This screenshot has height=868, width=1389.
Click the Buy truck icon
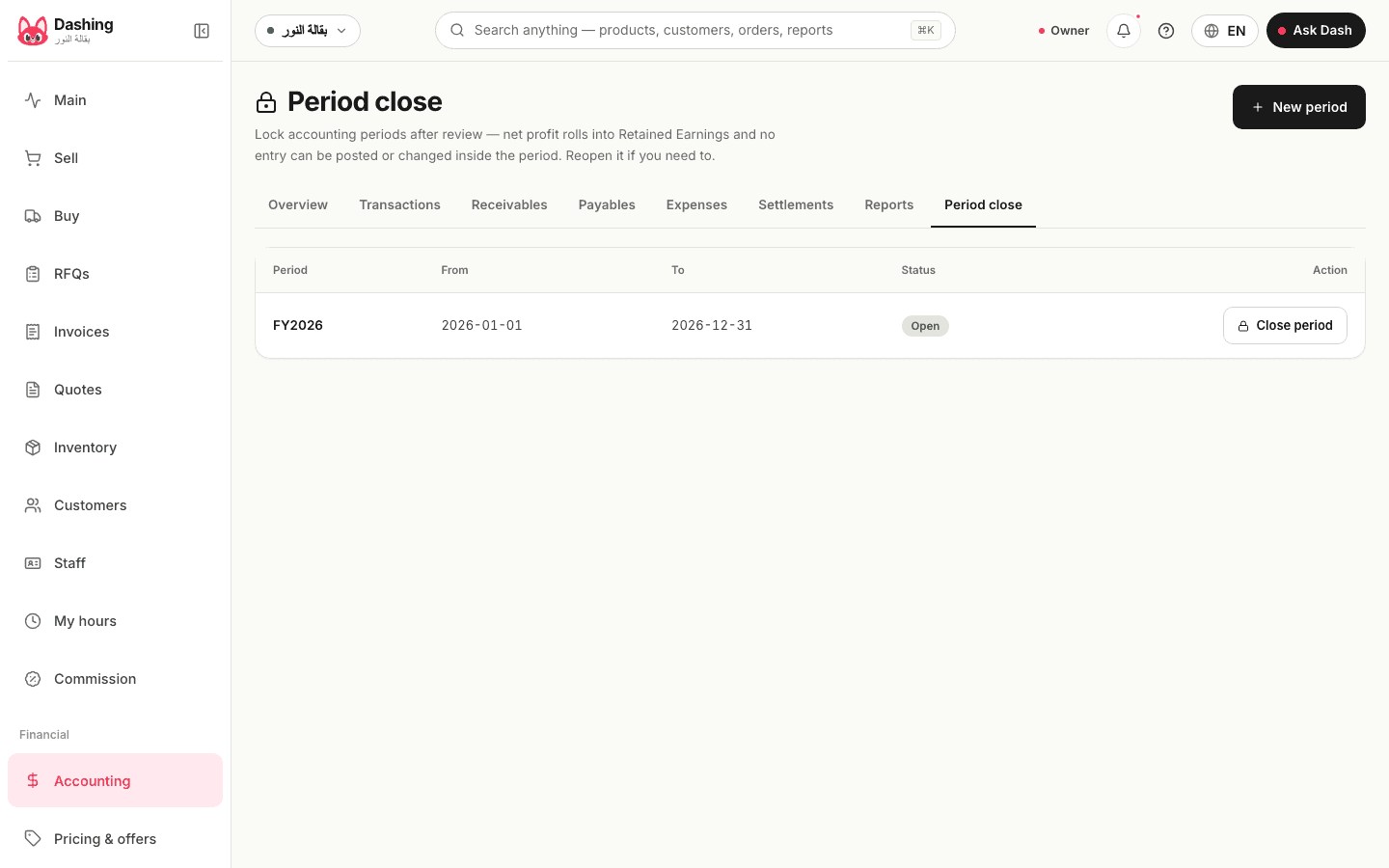pos(33,216)
